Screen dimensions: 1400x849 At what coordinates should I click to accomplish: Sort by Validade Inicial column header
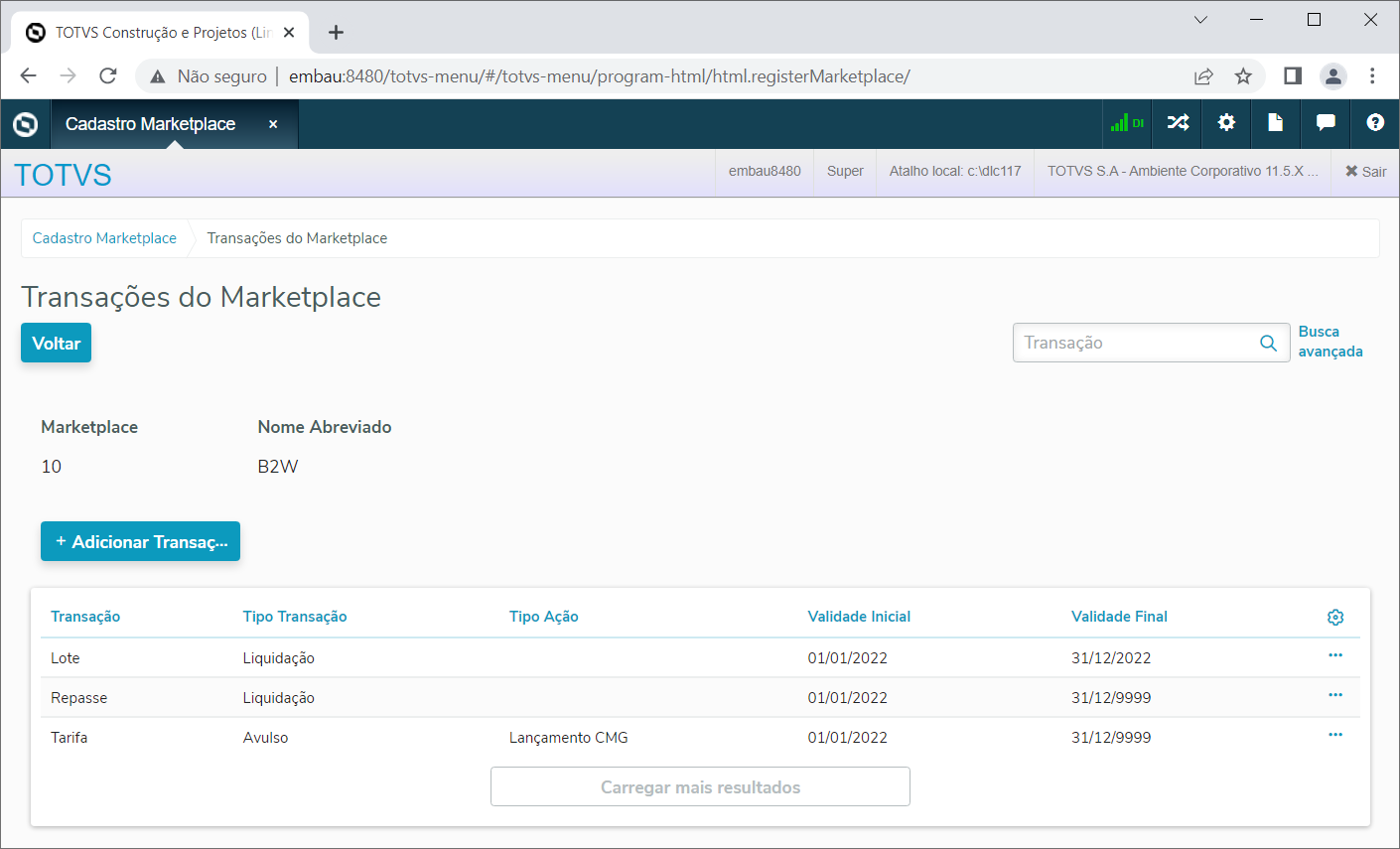pos(859,617)
